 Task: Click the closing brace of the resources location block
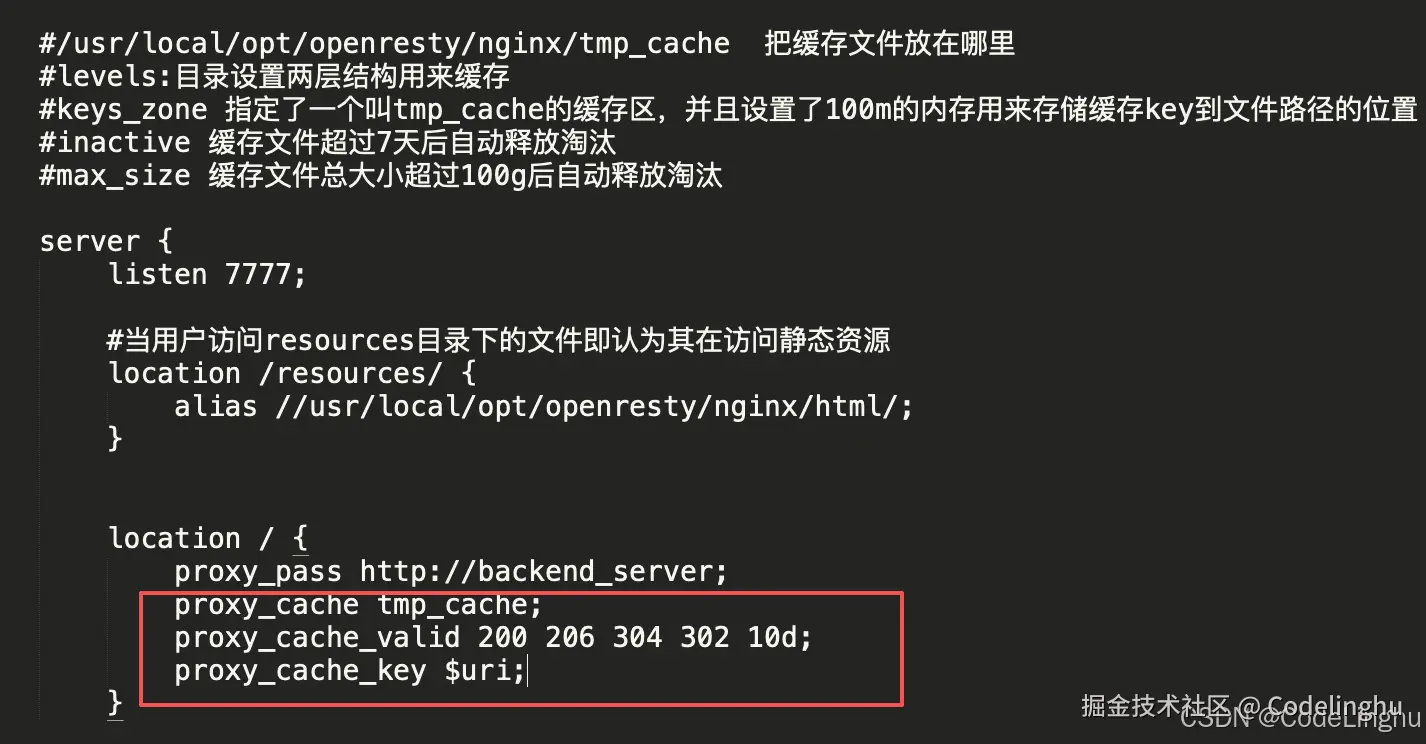115,438
